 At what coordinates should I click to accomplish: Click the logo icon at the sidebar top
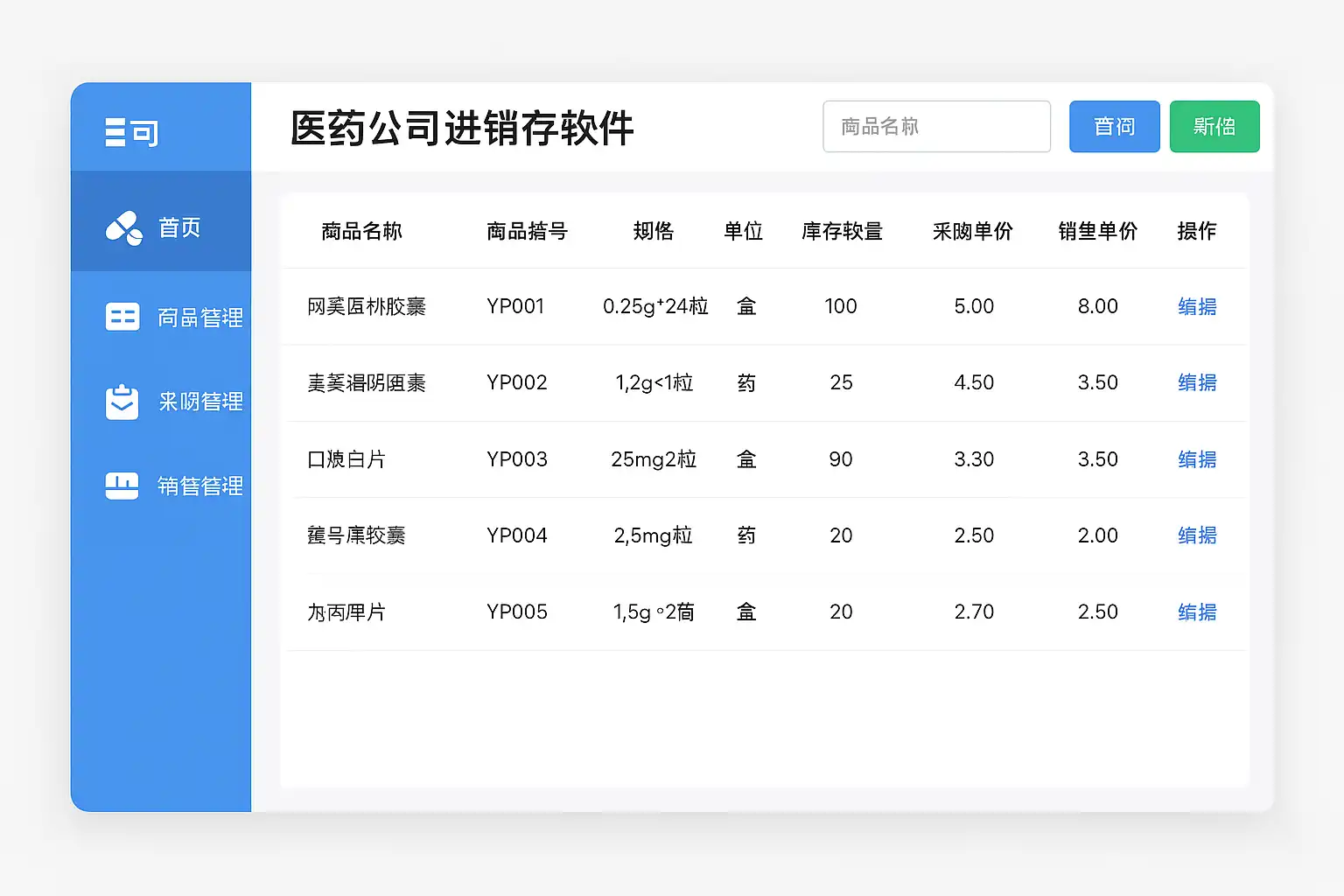131,132
